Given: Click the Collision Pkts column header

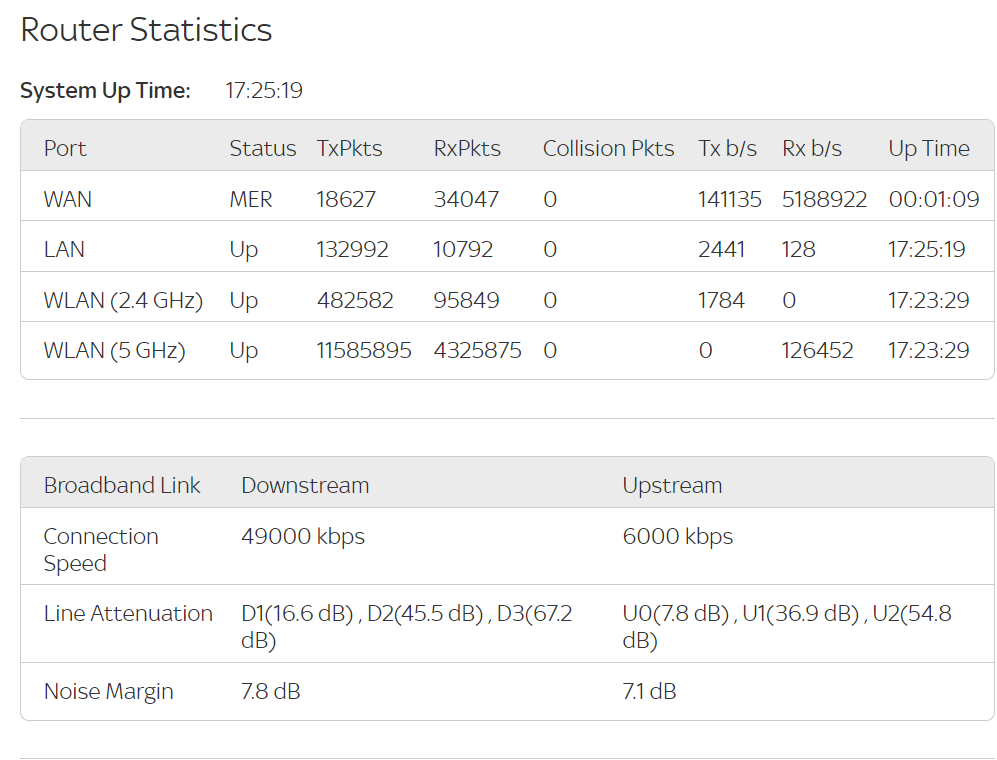Looking at the screenshot, I should (608, 149).
